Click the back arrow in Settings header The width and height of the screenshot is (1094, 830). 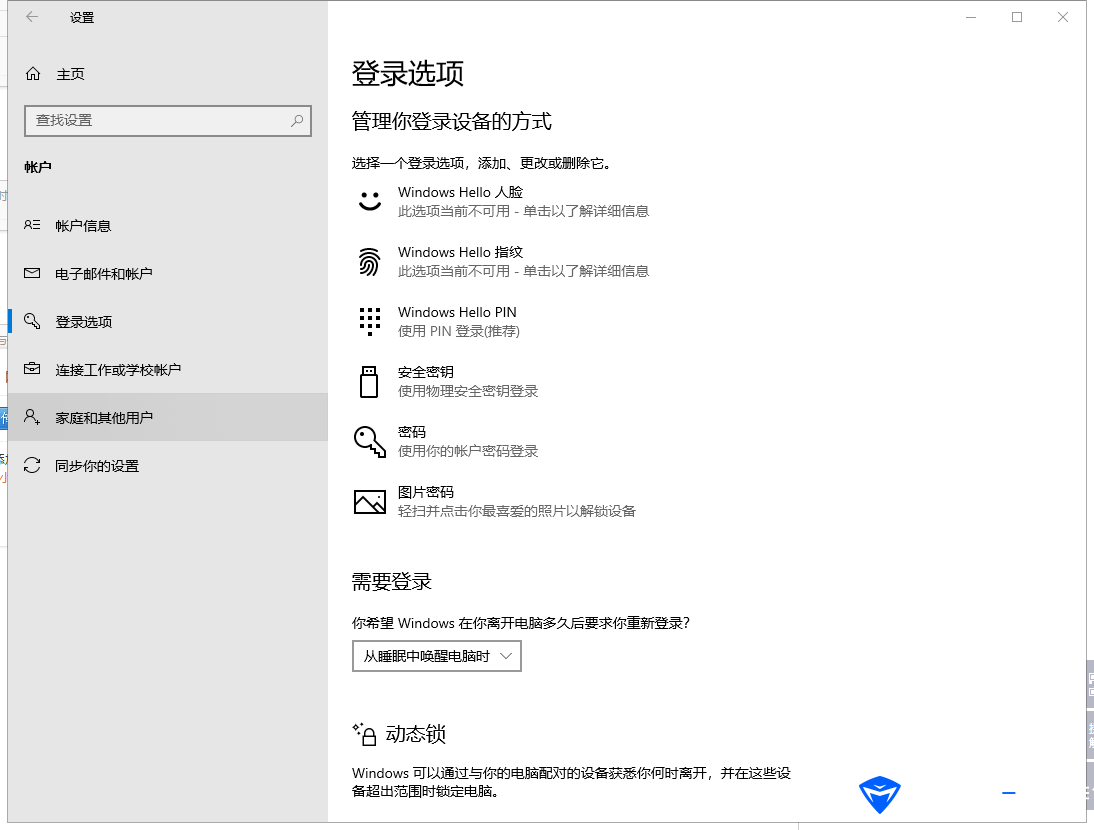pos(32,17)
